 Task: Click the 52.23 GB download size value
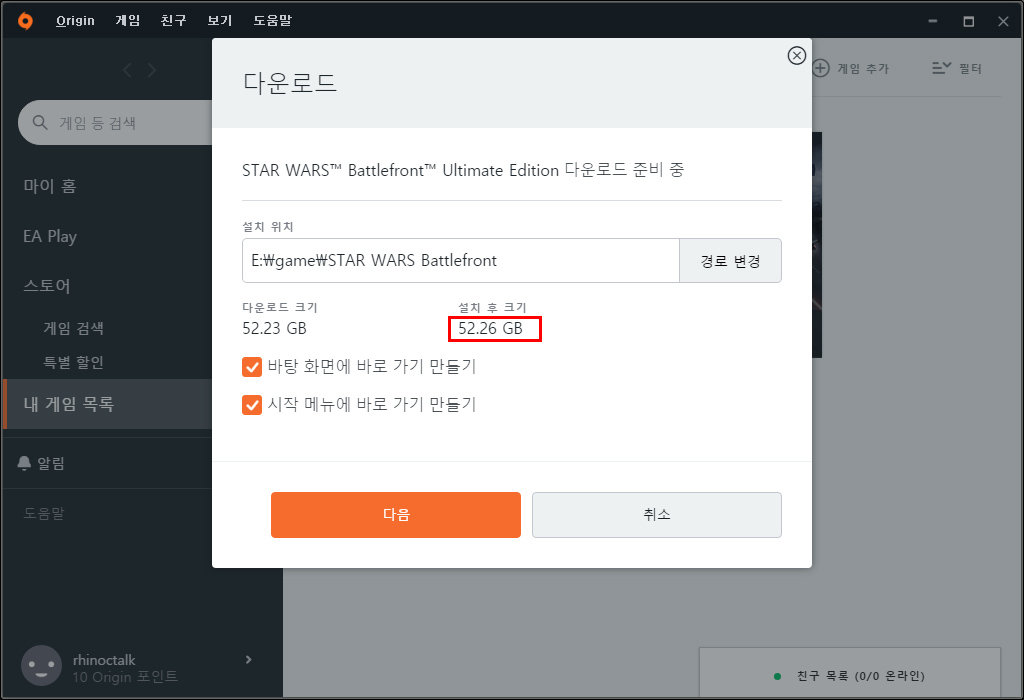pyautogui.click(x=274, y=328)
